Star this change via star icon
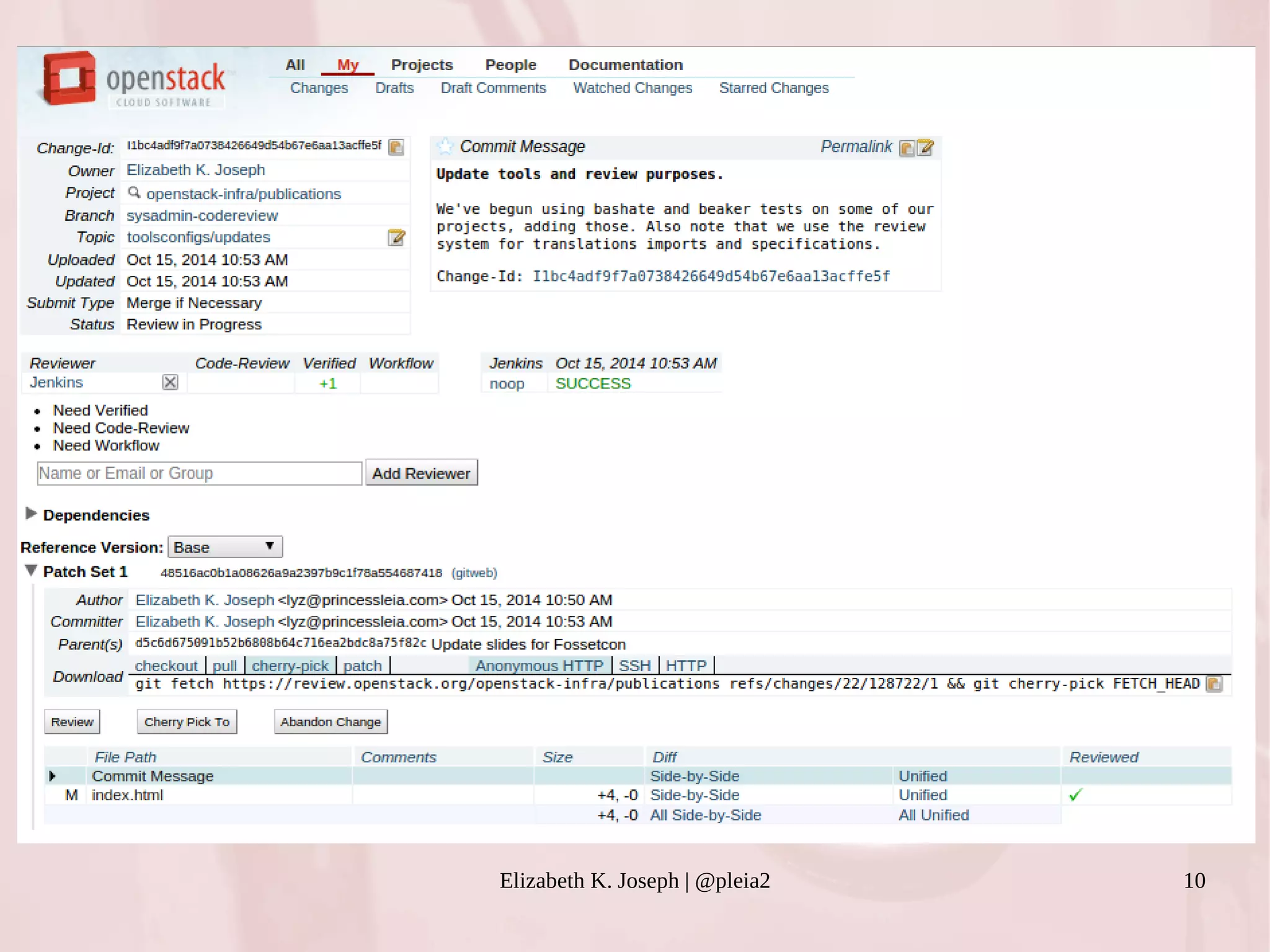 point(445,146)
